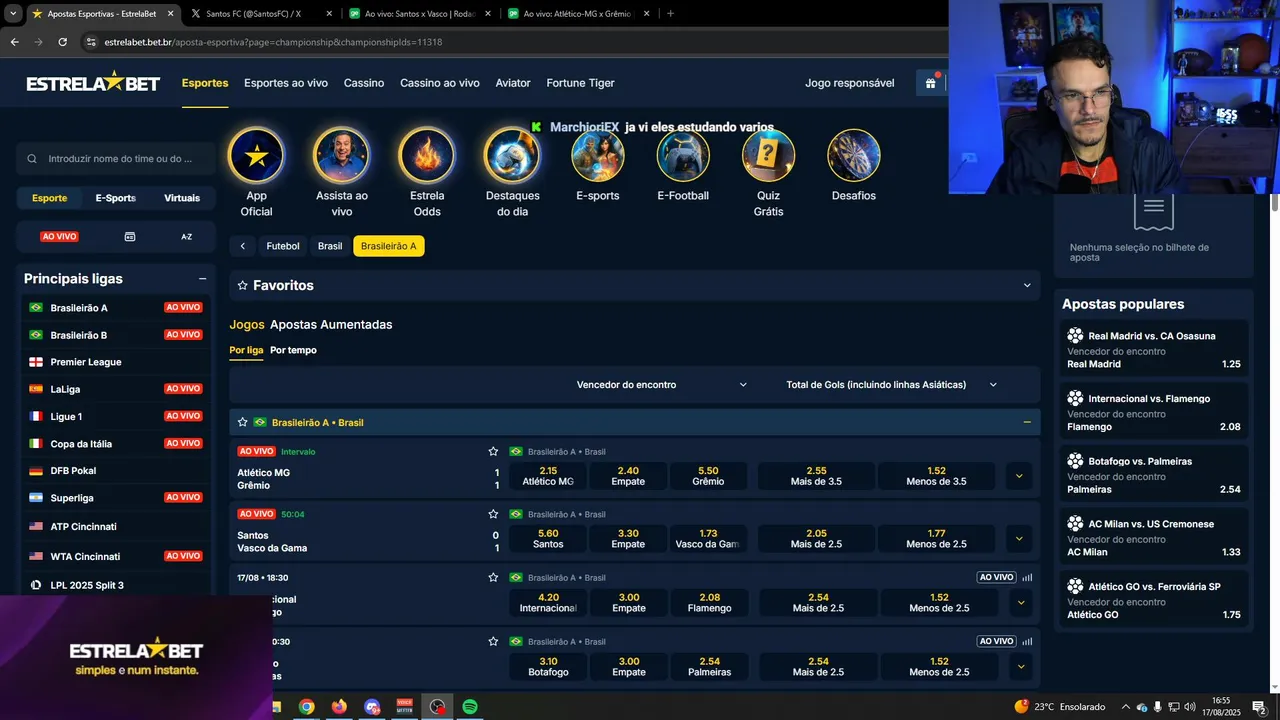Open the Assista ao vivo circle
Image resolution: width=1280 pixels, height=720 pixels.
(342, 156)
